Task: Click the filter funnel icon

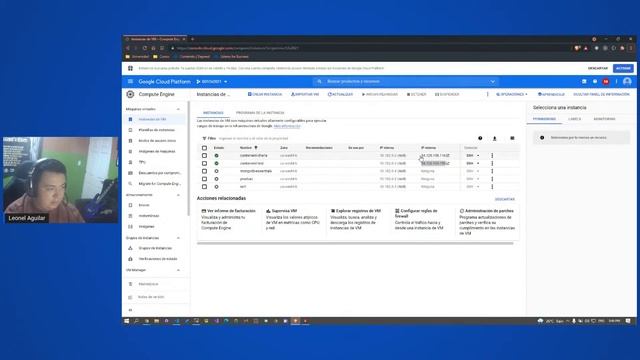Action: [x=204, y=138]
